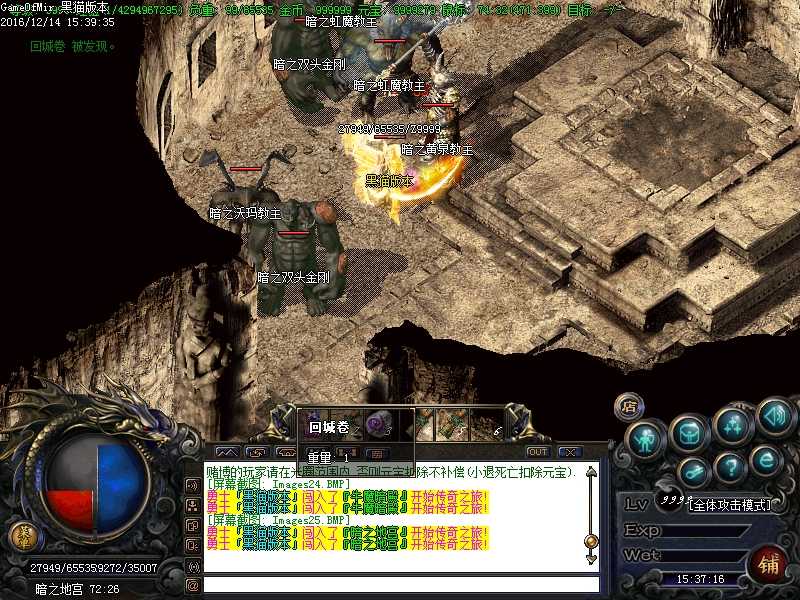Attack the 暗之沃玛教主 horned monster
Viewport: 800px width, 600px height.
[x=245, y=196]
